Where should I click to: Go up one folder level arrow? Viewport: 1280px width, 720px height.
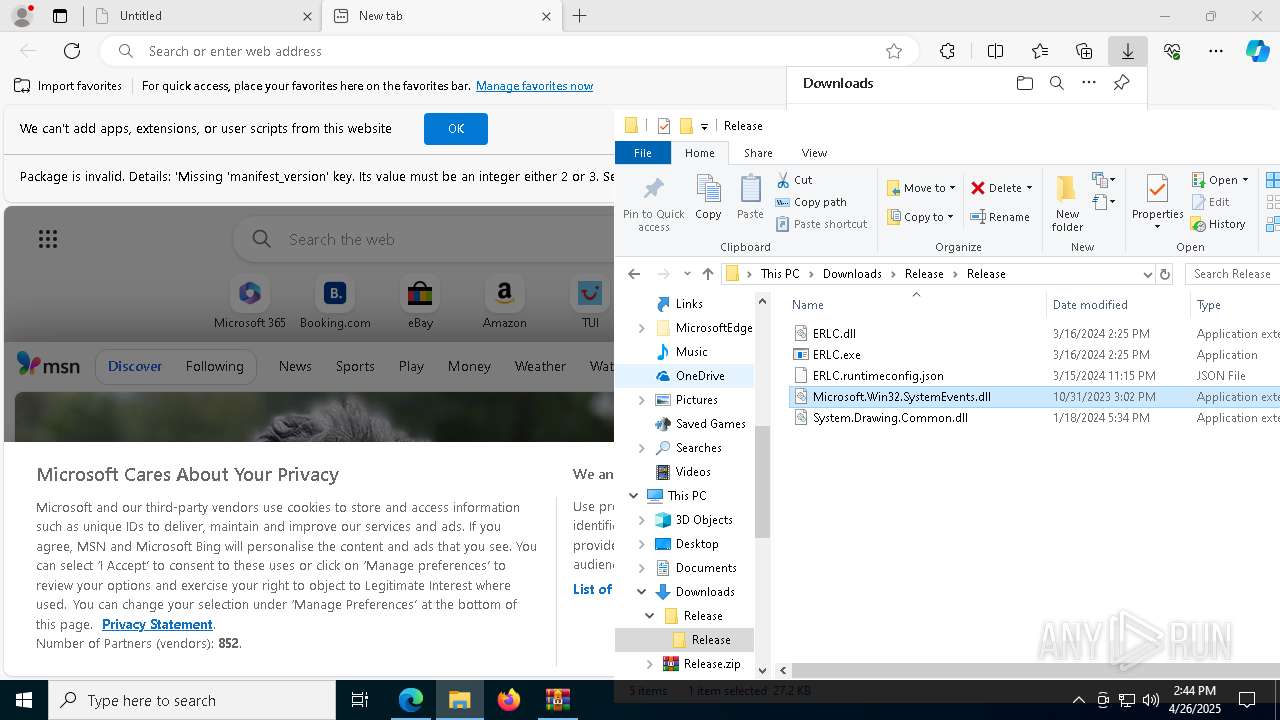[x=708, y=274]
